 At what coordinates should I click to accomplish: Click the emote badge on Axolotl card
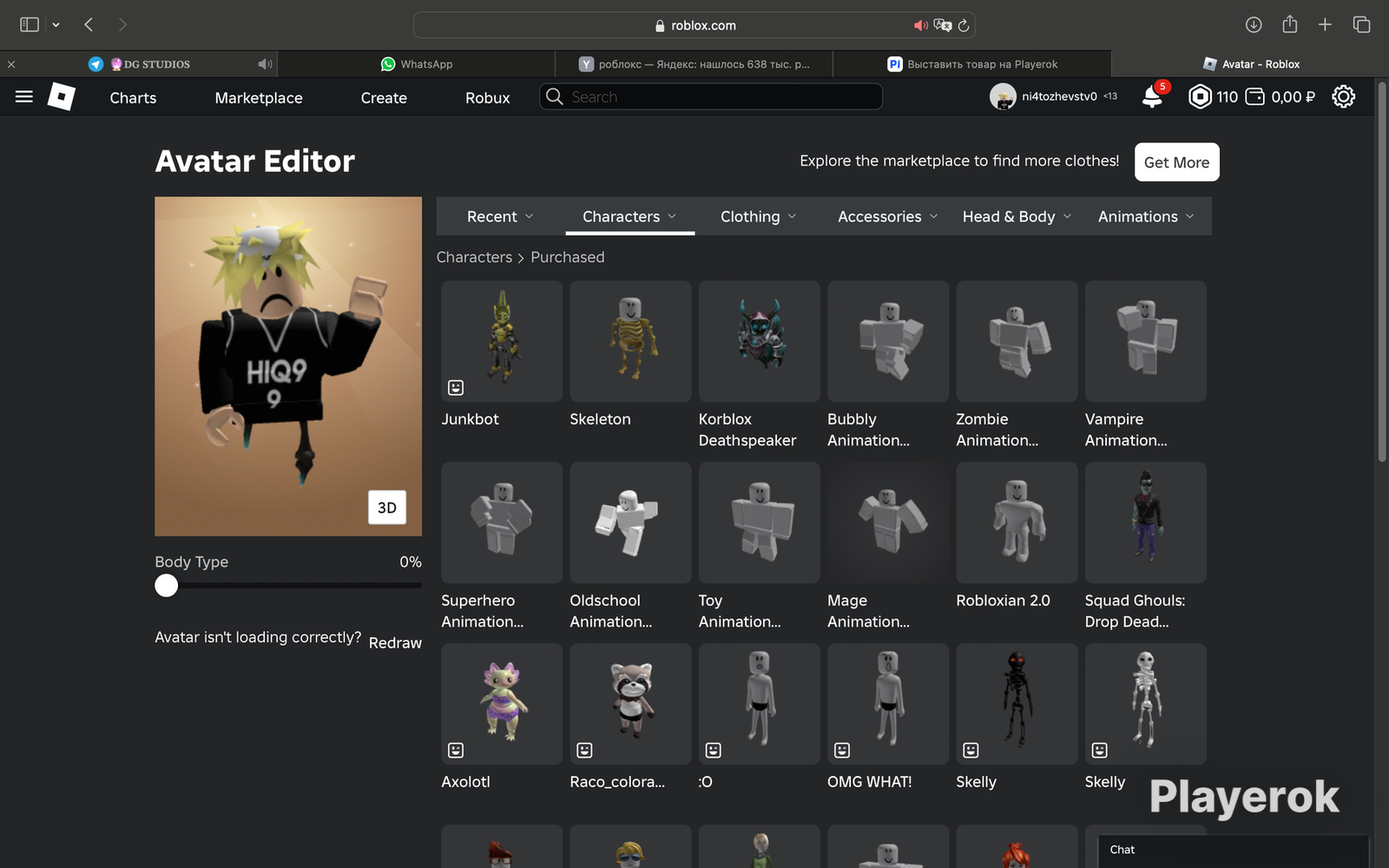(456, 750)
